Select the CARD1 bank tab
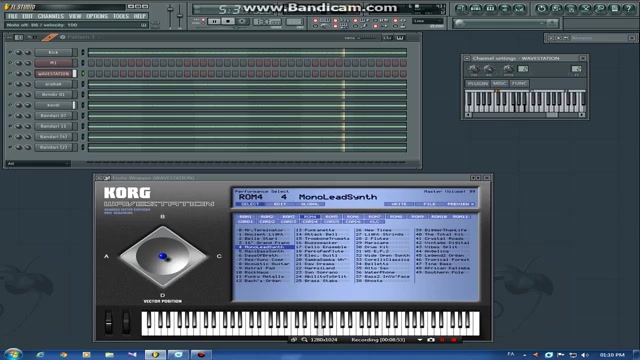640x360 pixels. (x=245, y=222)
